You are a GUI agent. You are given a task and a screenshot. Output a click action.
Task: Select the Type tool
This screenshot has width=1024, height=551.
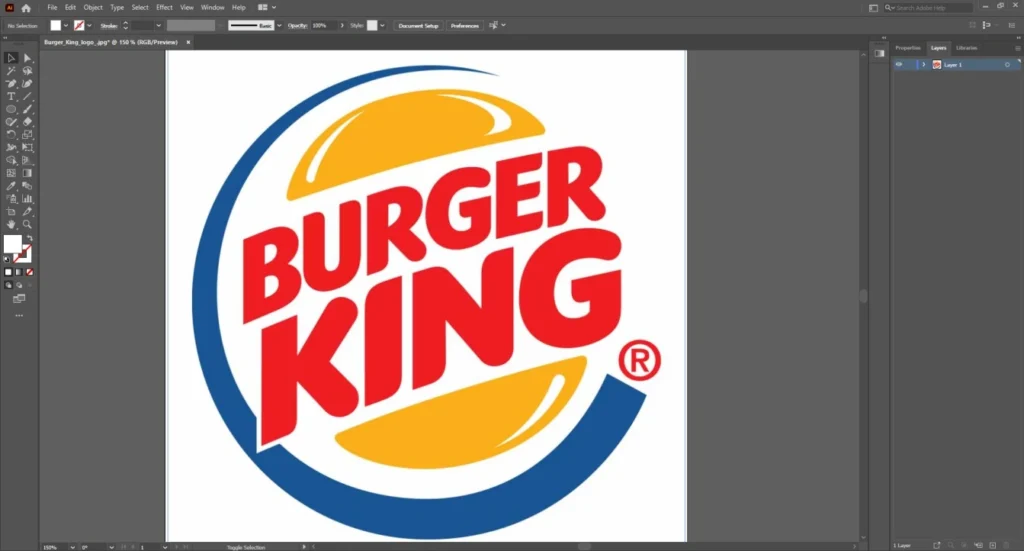click(x=11, y=97)
